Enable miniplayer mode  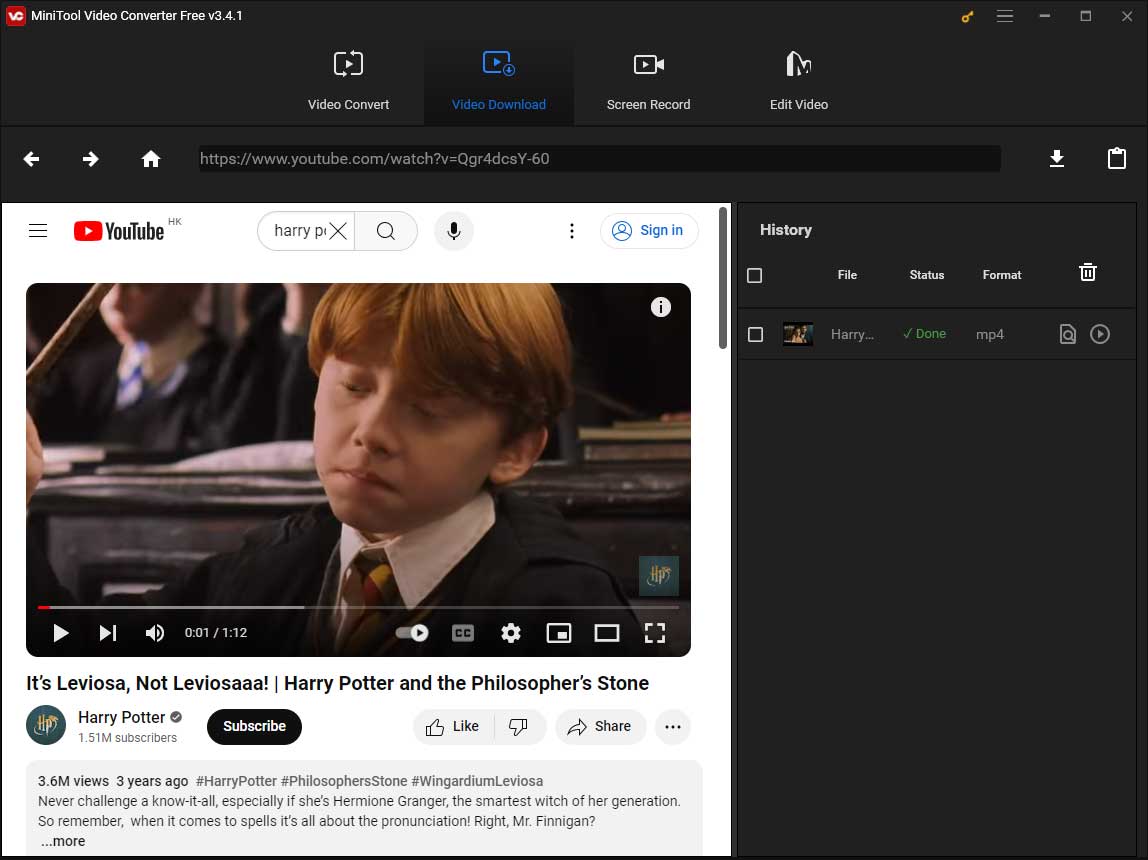pos(559,633)
